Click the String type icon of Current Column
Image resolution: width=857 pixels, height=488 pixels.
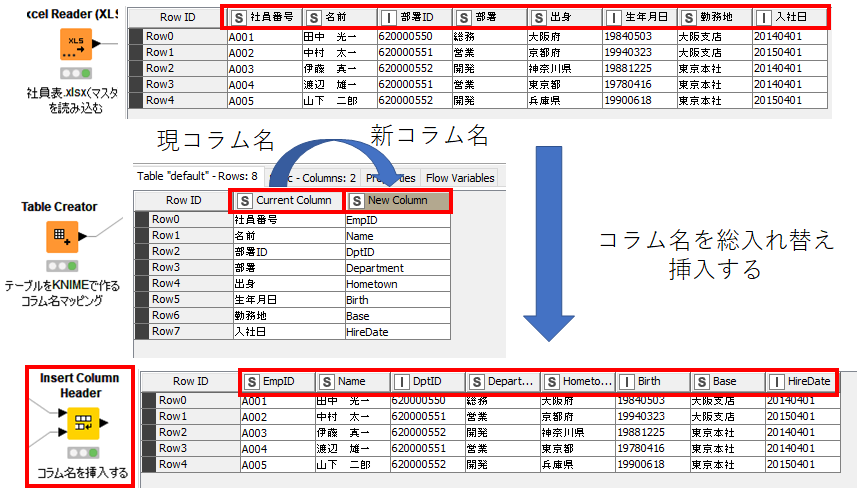(x=244, y=201)
